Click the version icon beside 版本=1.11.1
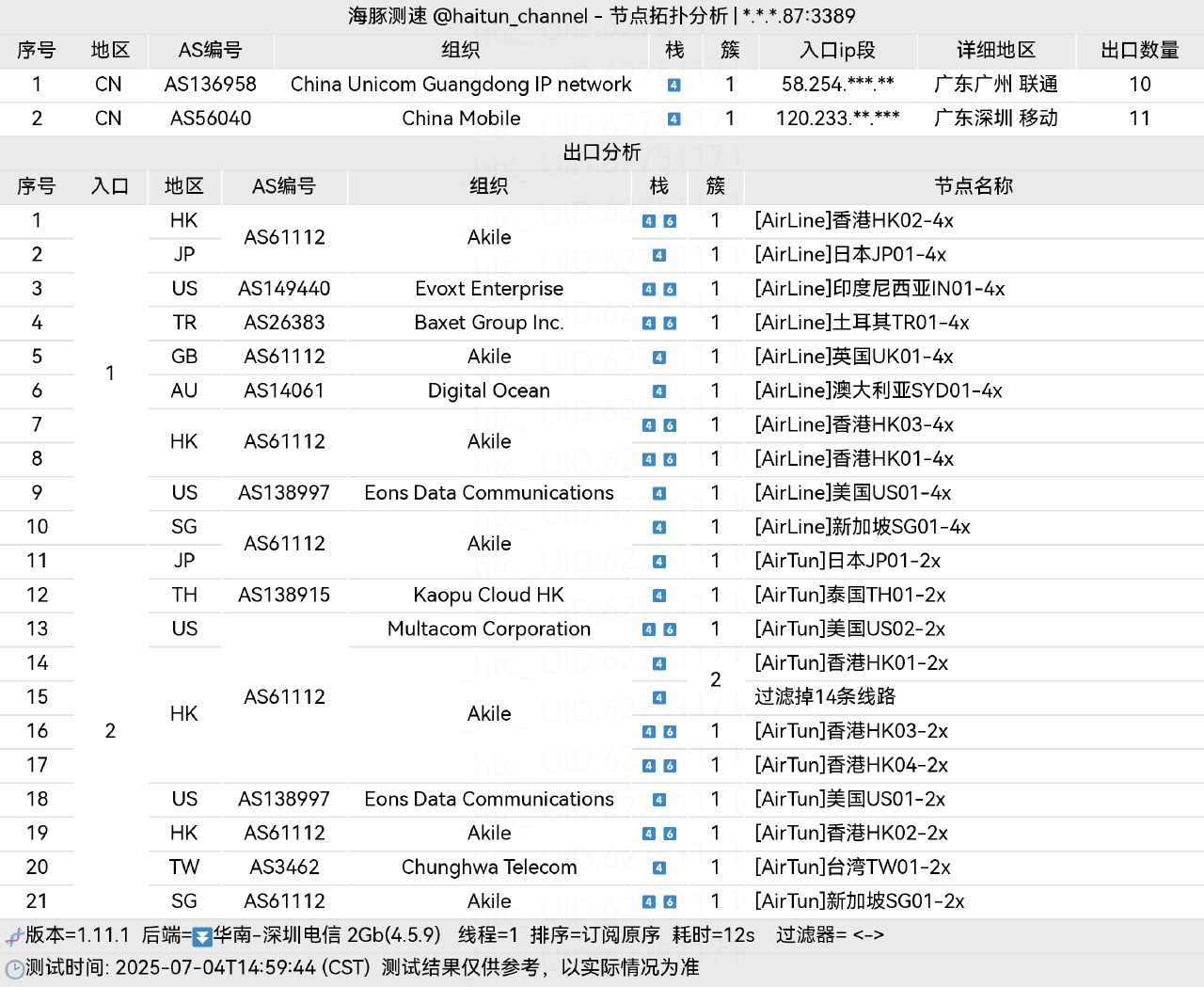The height and width of the screenshot is (987, 1204). coord(14,936)
